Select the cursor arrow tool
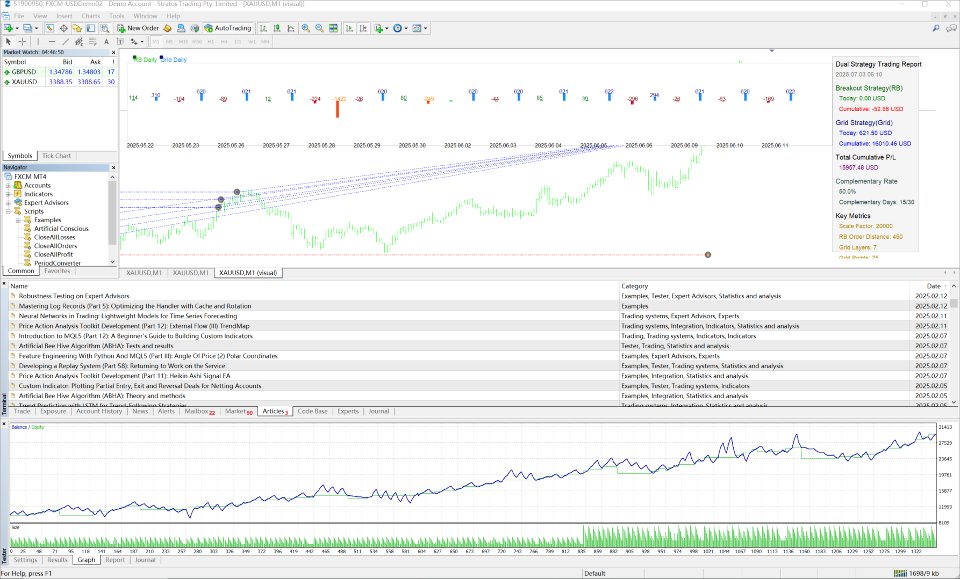The width and height of the screenshot is (960, 579). click(x=9, y=42)
